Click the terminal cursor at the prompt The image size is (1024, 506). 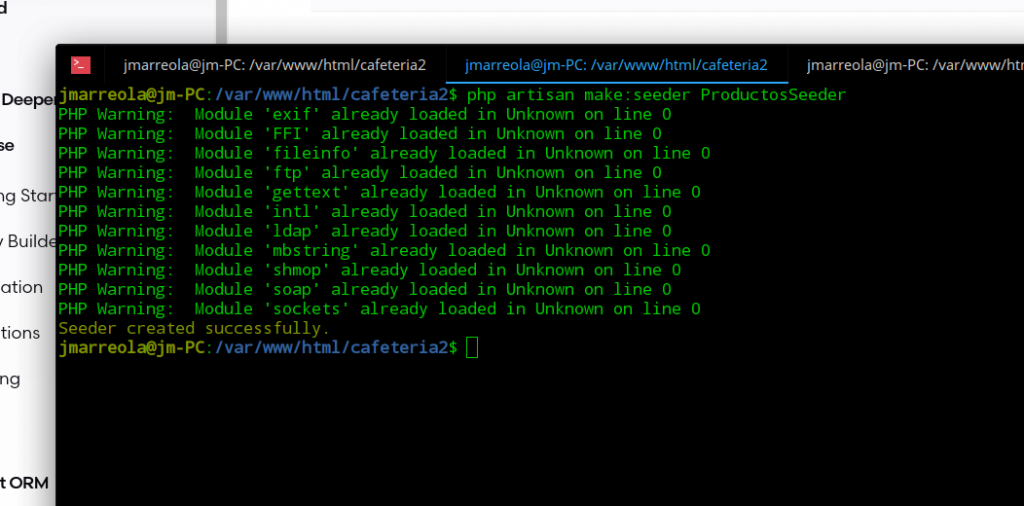[x=472, y=348]
